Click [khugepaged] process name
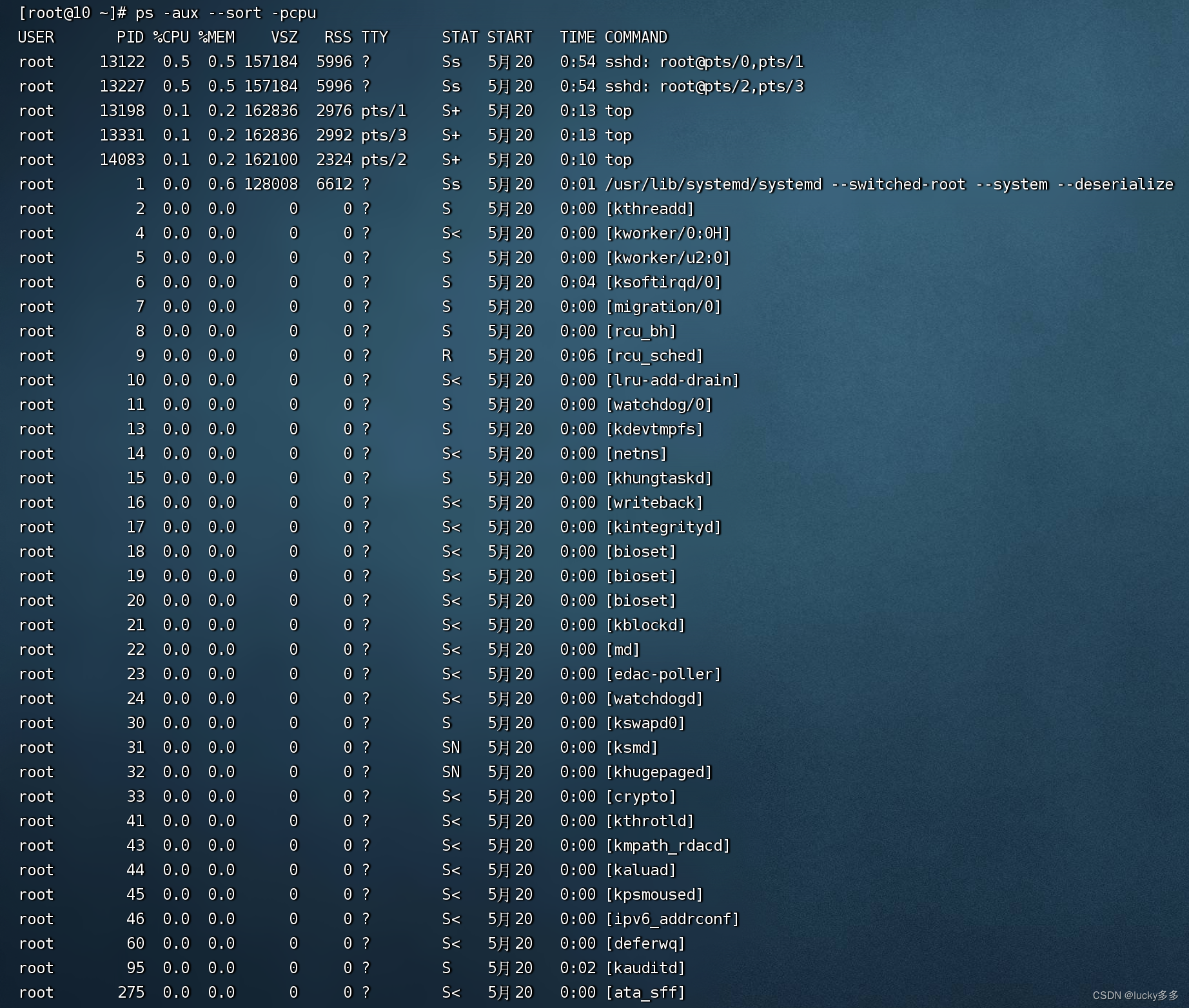This screenshot has width=1189, height=1008. (x=659, y=772)
